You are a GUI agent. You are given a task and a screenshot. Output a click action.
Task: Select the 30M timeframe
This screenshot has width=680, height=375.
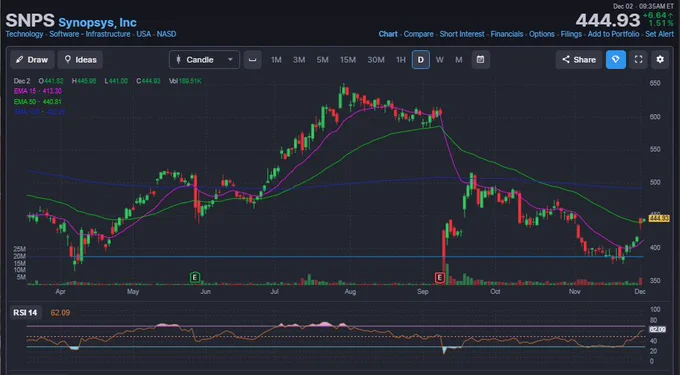click(x=376, y=60)
